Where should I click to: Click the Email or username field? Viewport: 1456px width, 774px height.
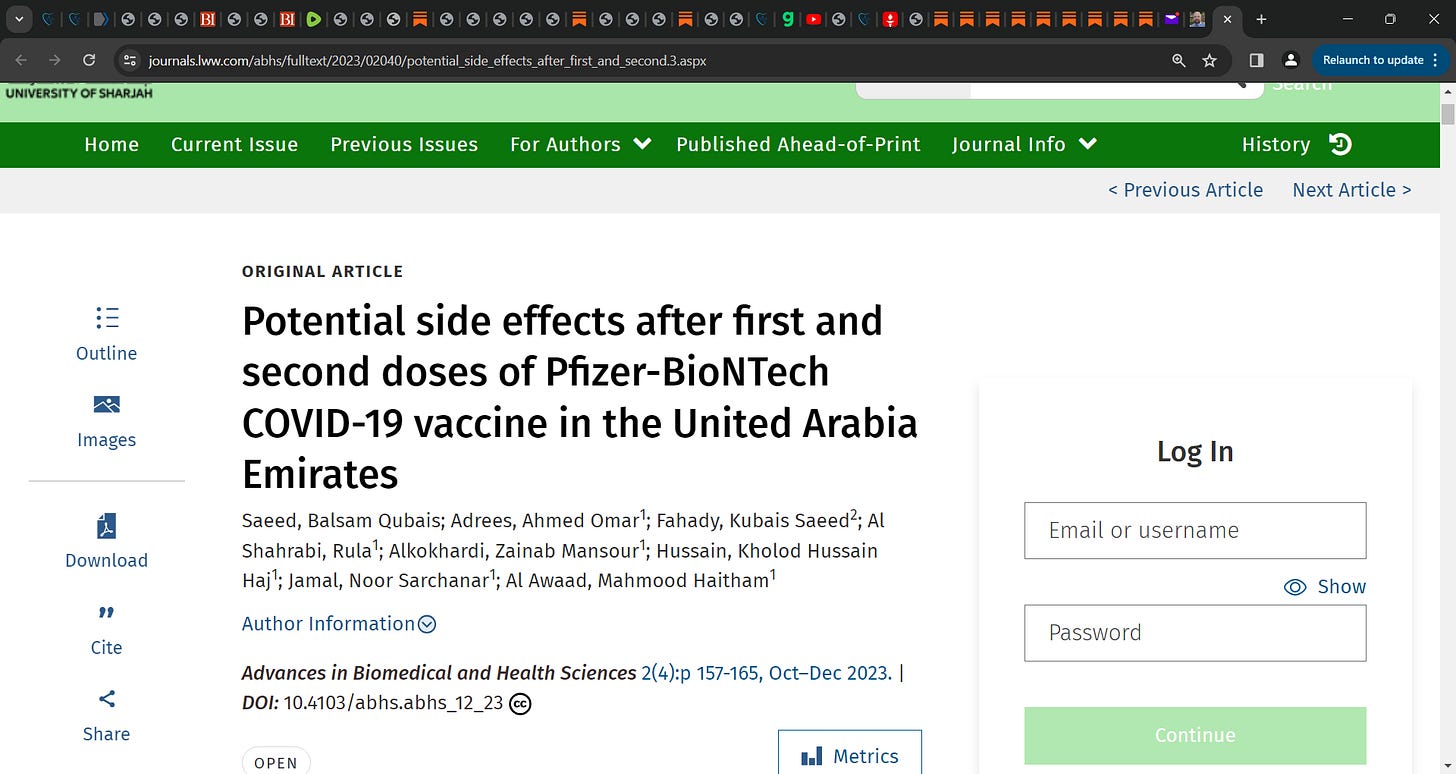click(1195, 530)
